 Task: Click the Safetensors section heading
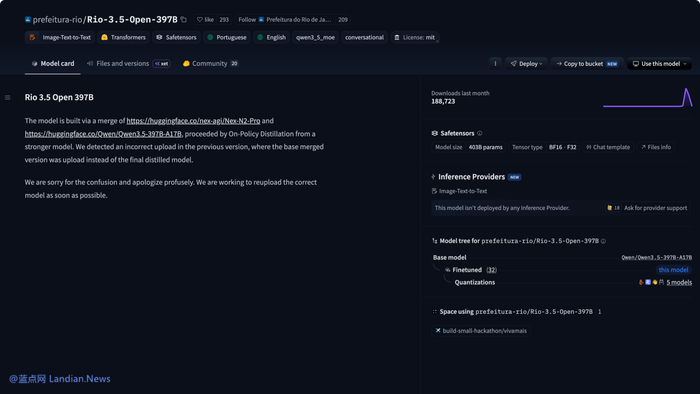point(457,133)
